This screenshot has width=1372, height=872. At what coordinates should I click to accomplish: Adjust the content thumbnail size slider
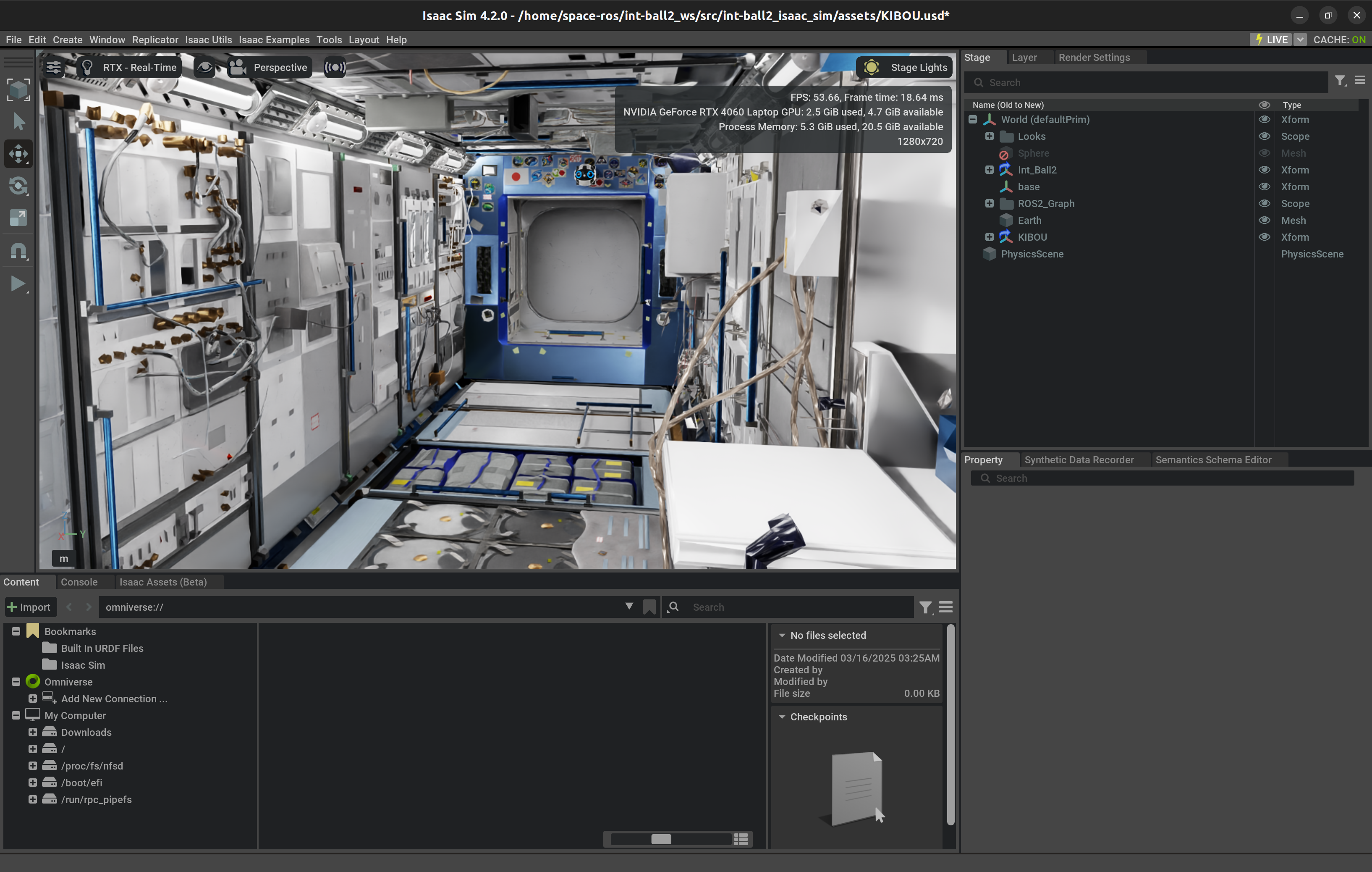(661, 839)
